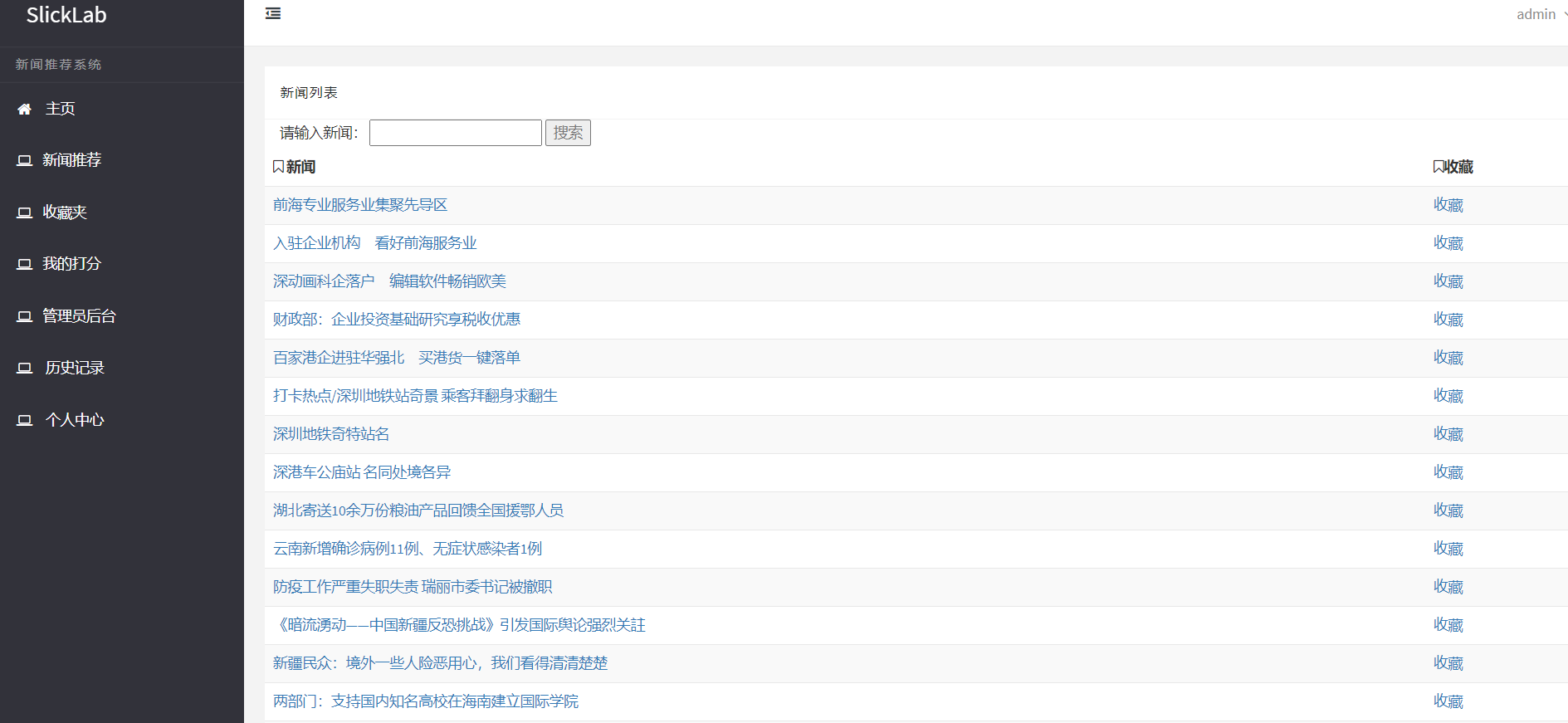Open news 防疫工作严重失职失责 瑞丽市委书记被撤职

tap(413, 587)
